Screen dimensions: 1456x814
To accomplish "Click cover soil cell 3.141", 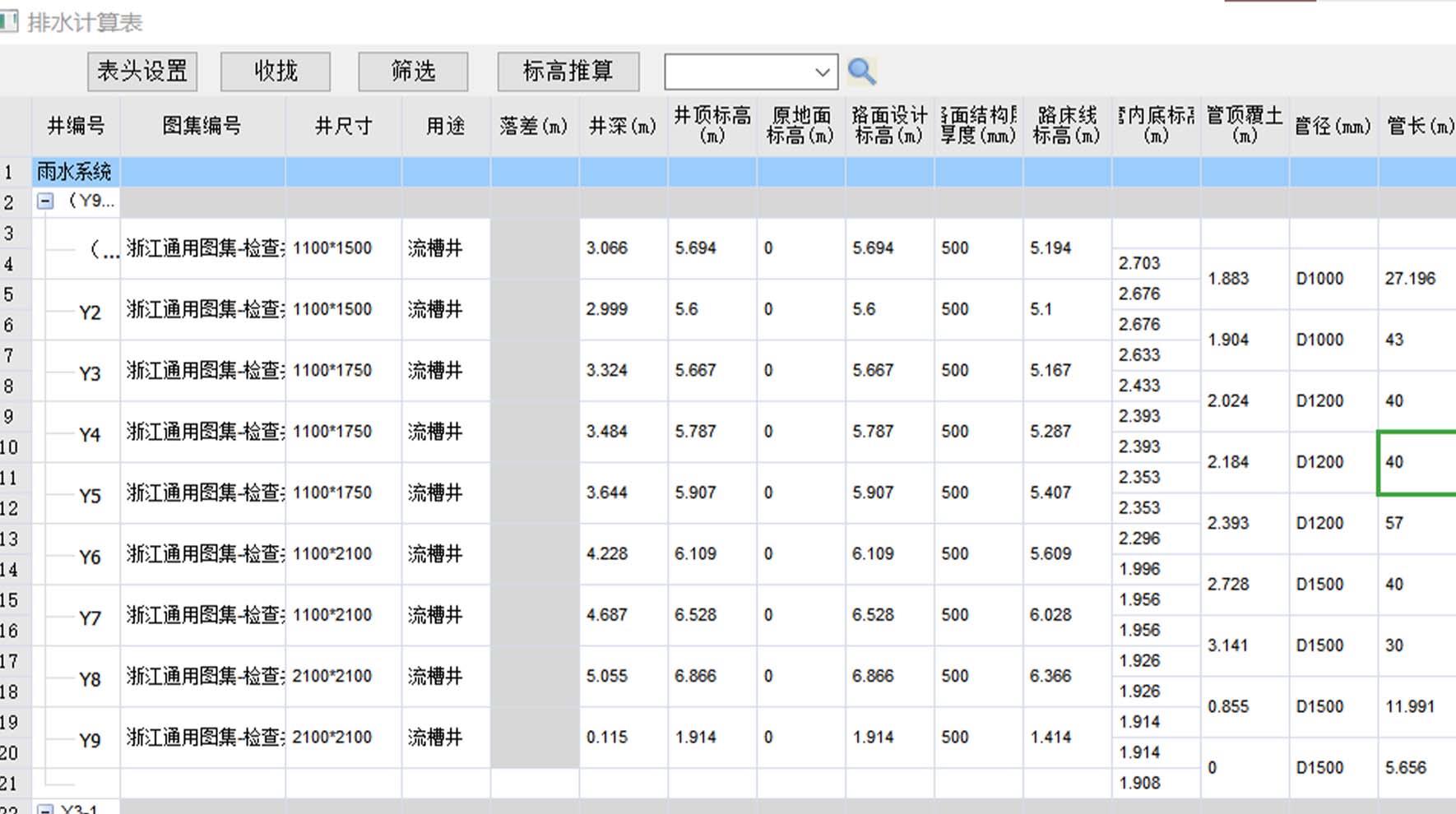I will [x=1245, y=645].
